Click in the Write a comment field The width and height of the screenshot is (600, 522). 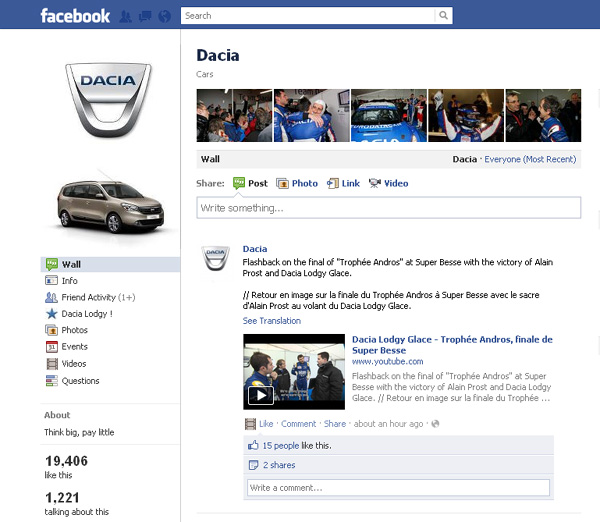398,488
